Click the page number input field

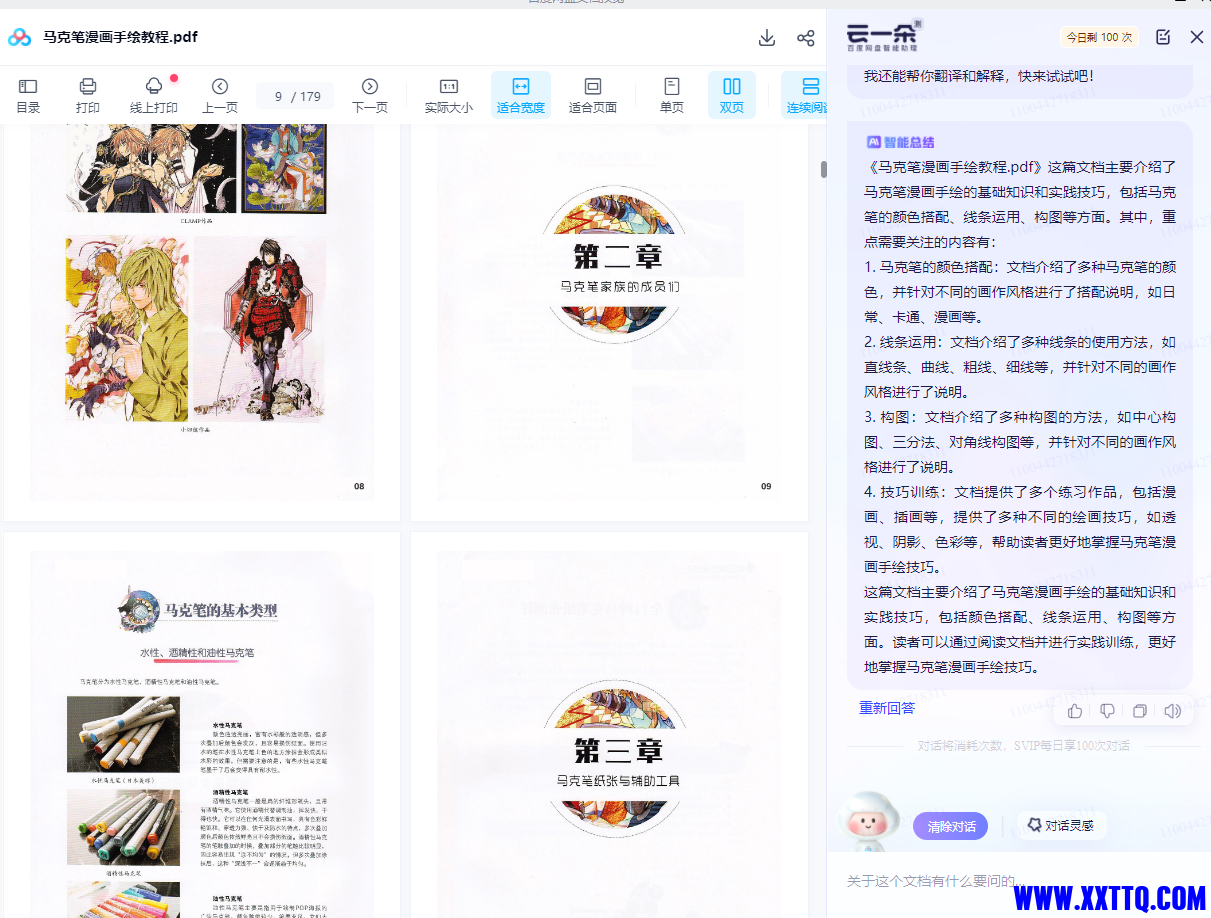tap(279, 96)
